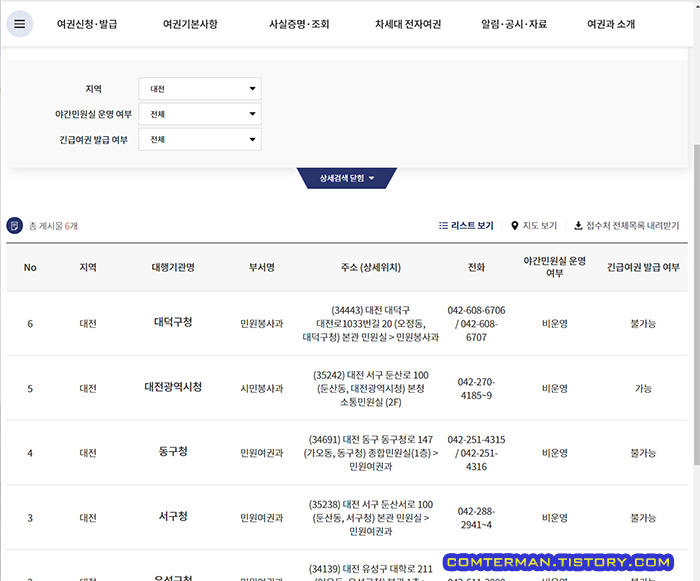Open the hamburger menu icon
The image size is (700, 581).
click(x=20, y=24)
